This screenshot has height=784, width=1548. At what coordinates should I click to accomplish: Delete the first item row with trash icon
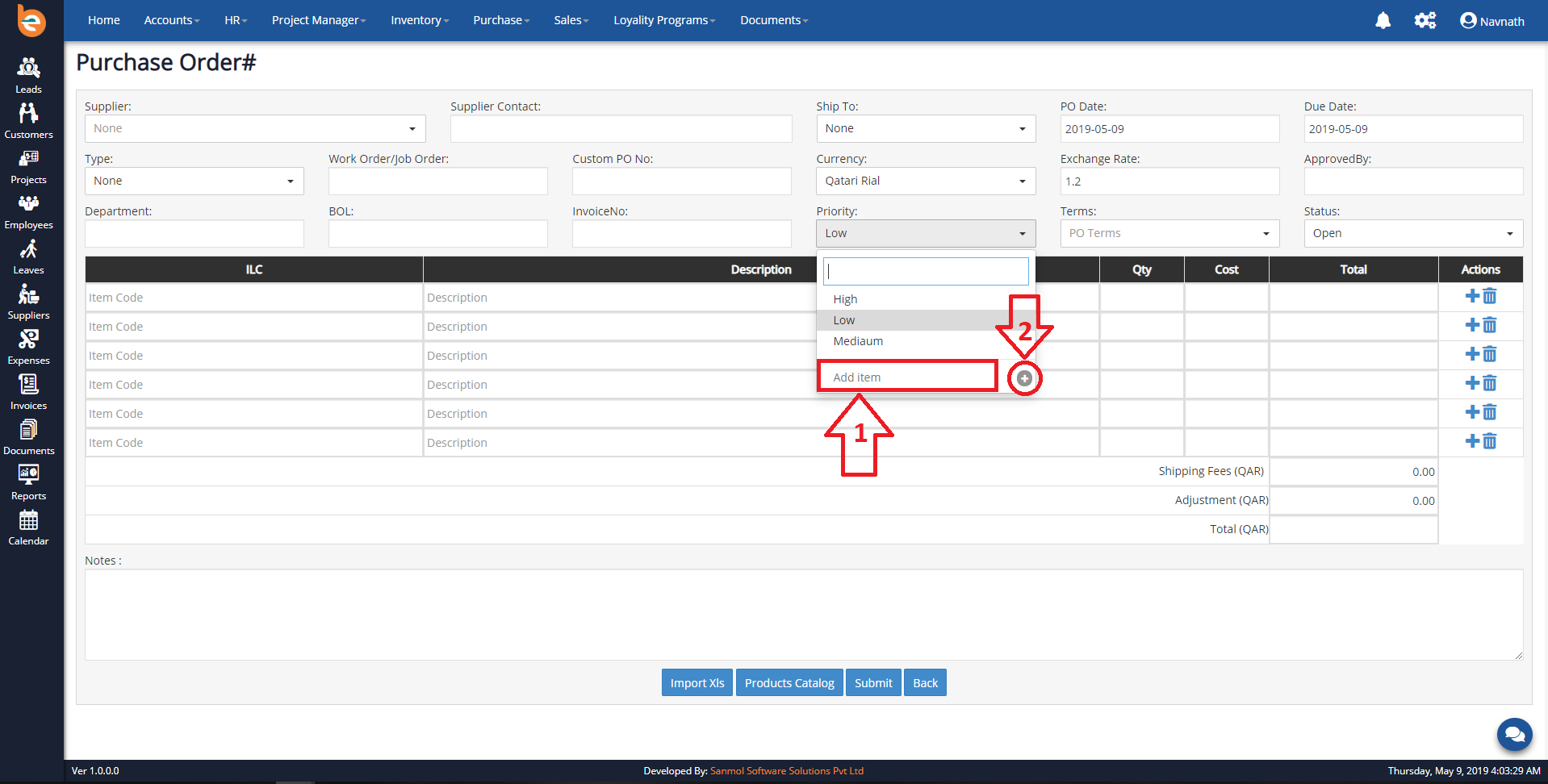(1490, 296)
